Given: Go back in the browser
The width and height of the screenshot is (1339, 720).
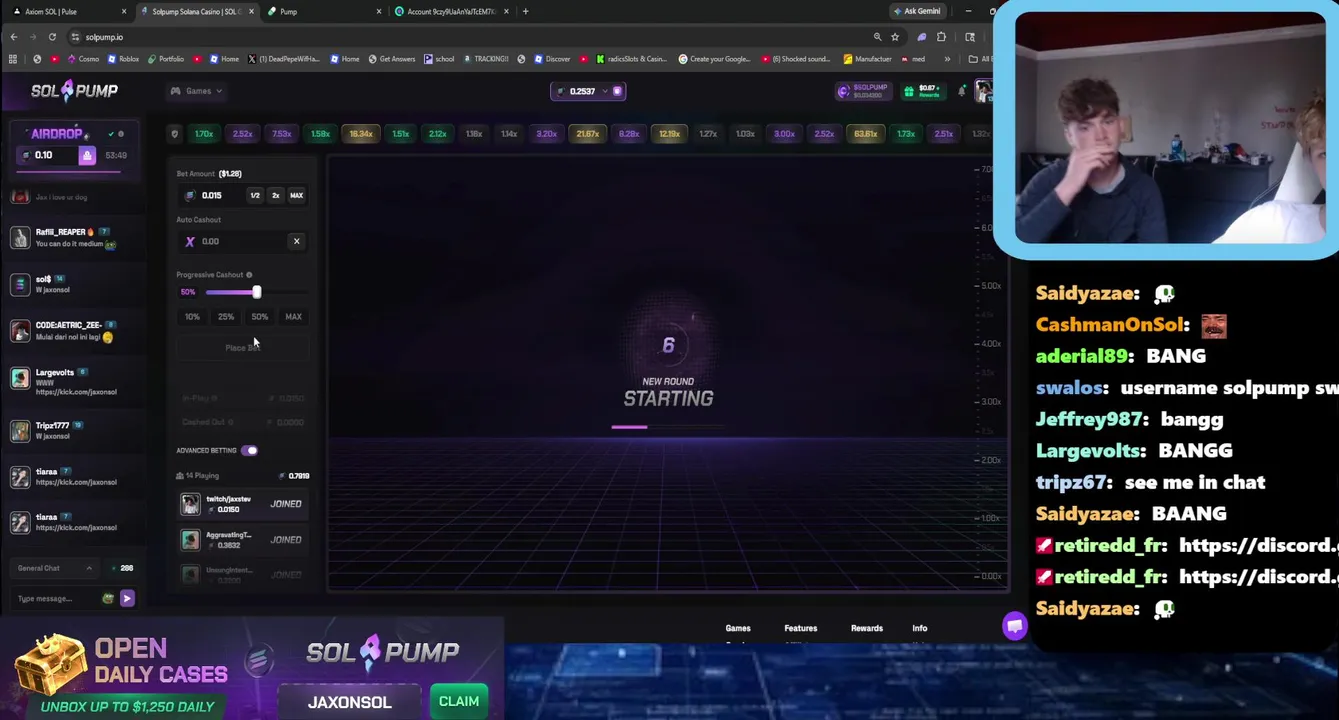Looking at the screenshot, I should 14,37.
